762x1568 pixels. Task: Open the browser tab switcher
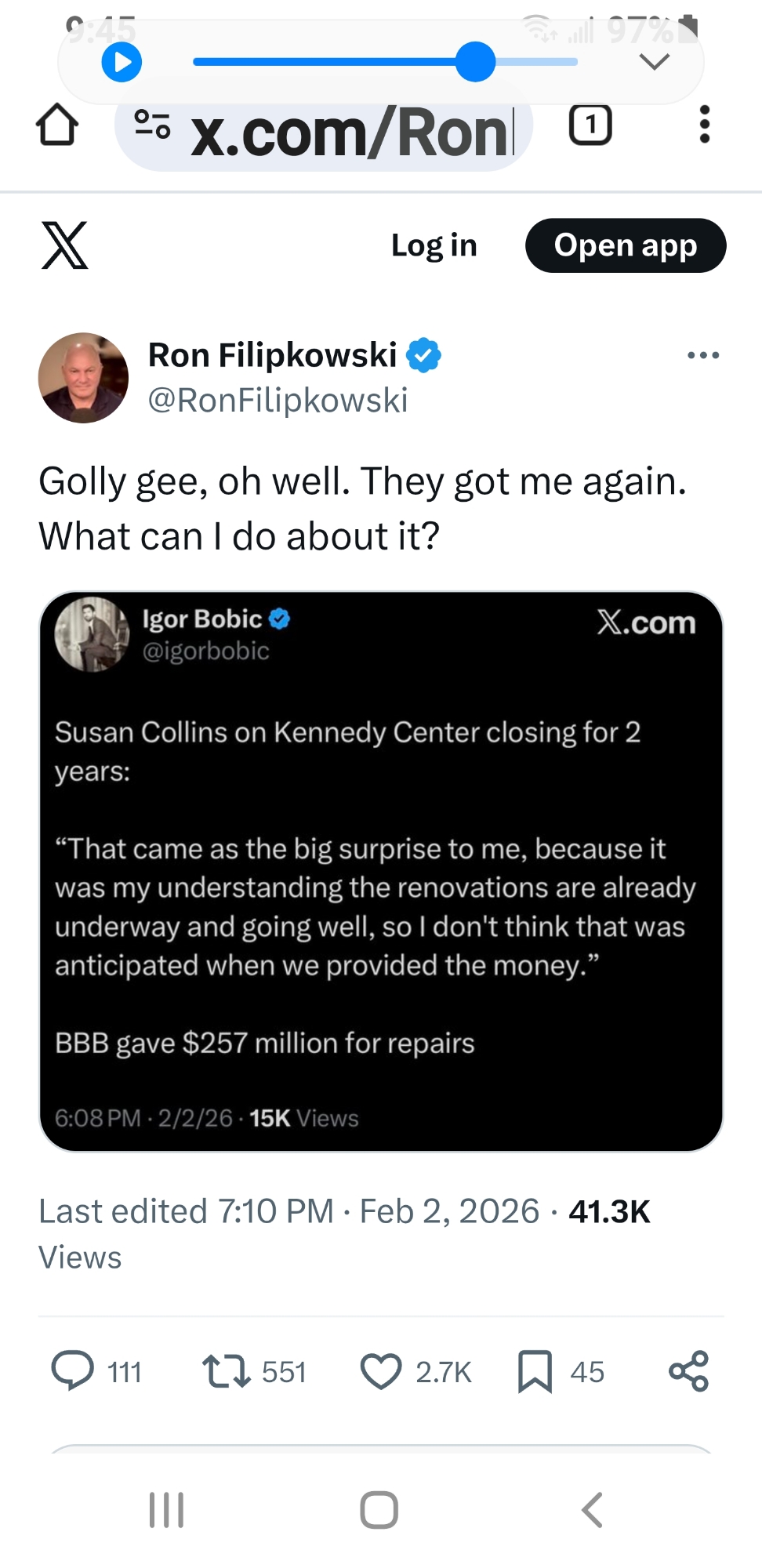coord(590,125)
